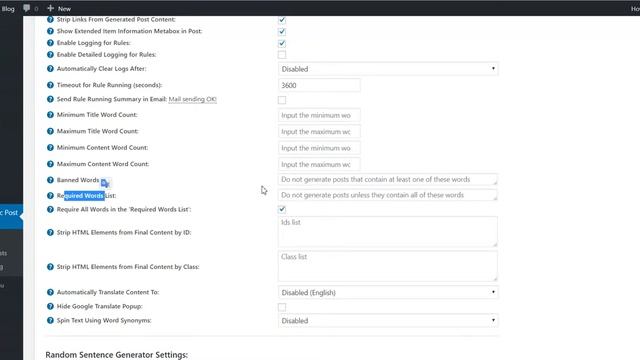Click the Blog item in admin bar

pyautogui.click(x=8, y=8)
